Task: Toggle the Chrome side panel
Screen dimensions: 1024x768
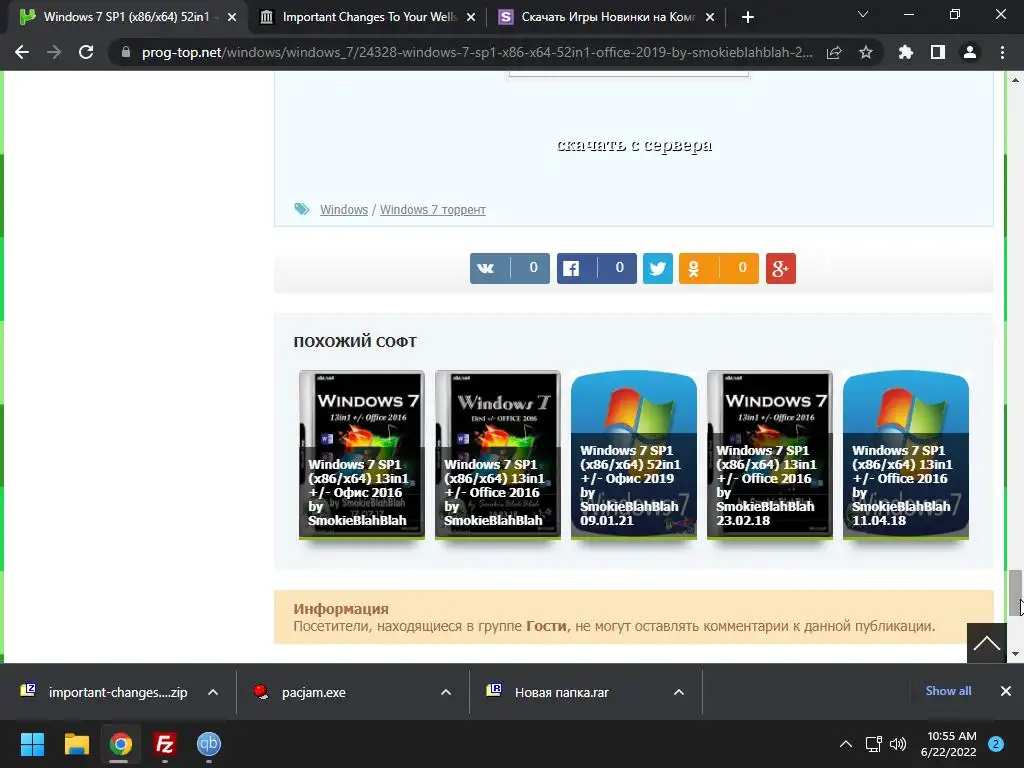Action: [938, 52]
